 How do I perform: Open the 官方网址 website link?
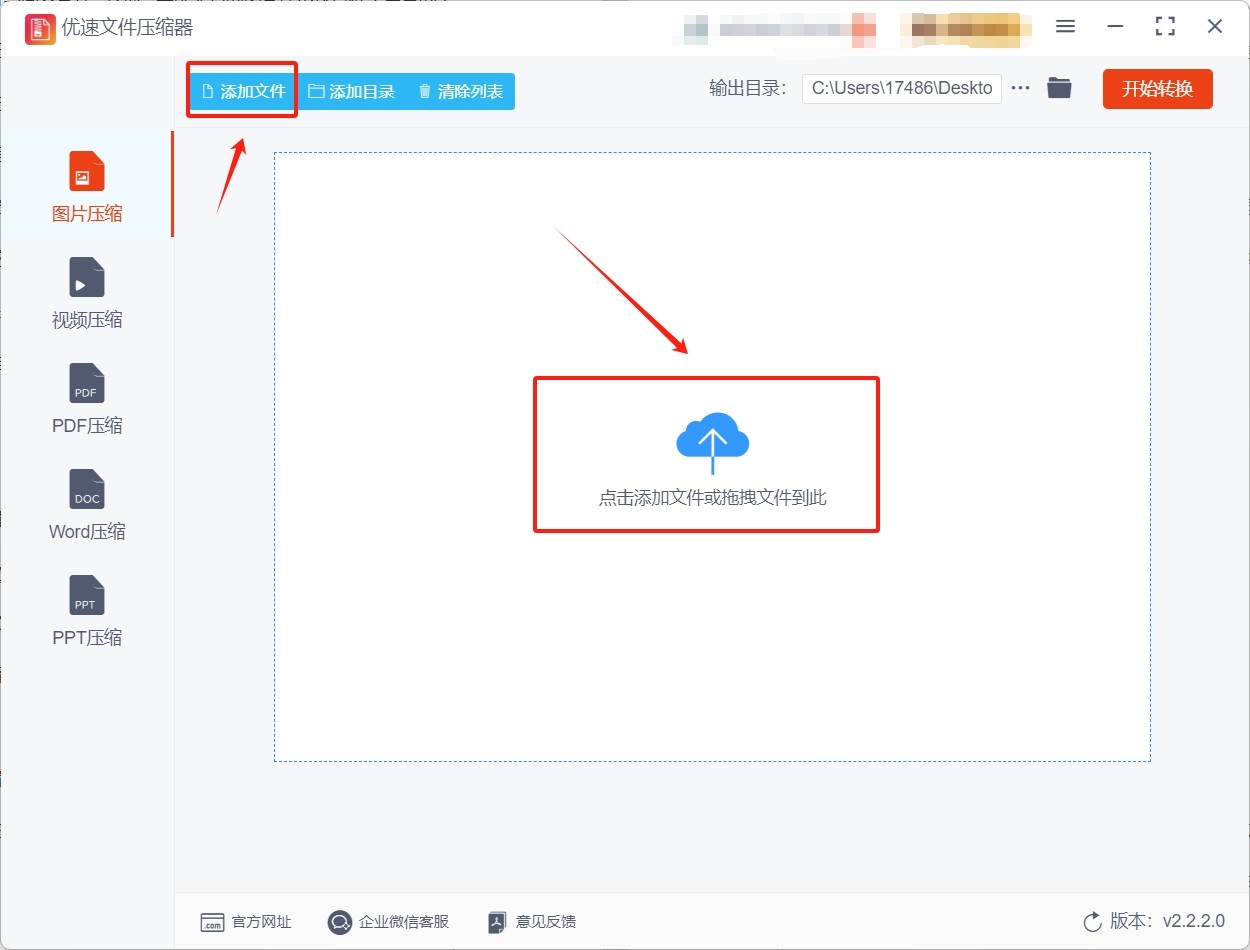[246, 922]
